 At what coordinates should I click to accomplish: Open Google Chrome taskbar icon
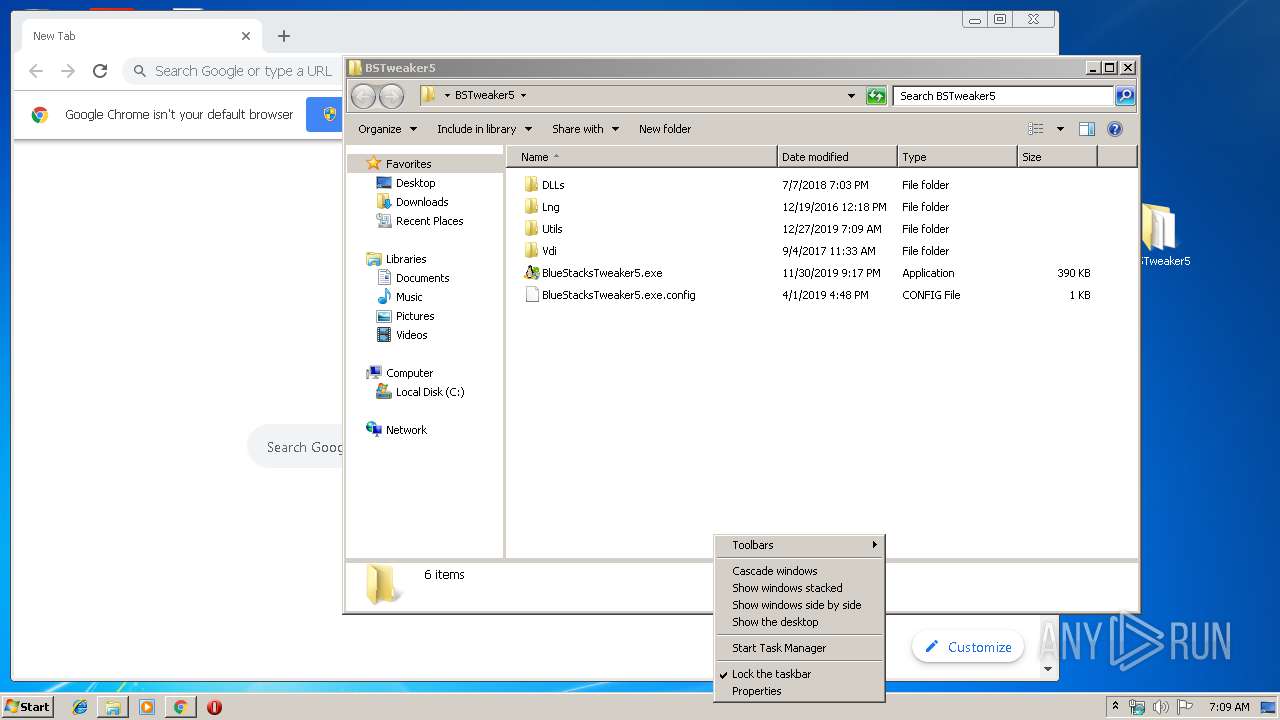[x=180, y=707]
